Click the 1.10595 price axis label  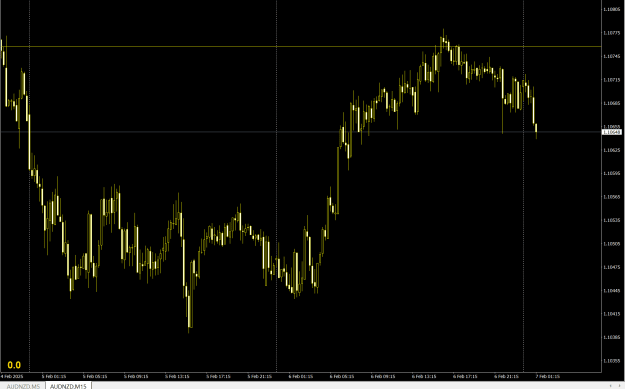coord(611,173)
